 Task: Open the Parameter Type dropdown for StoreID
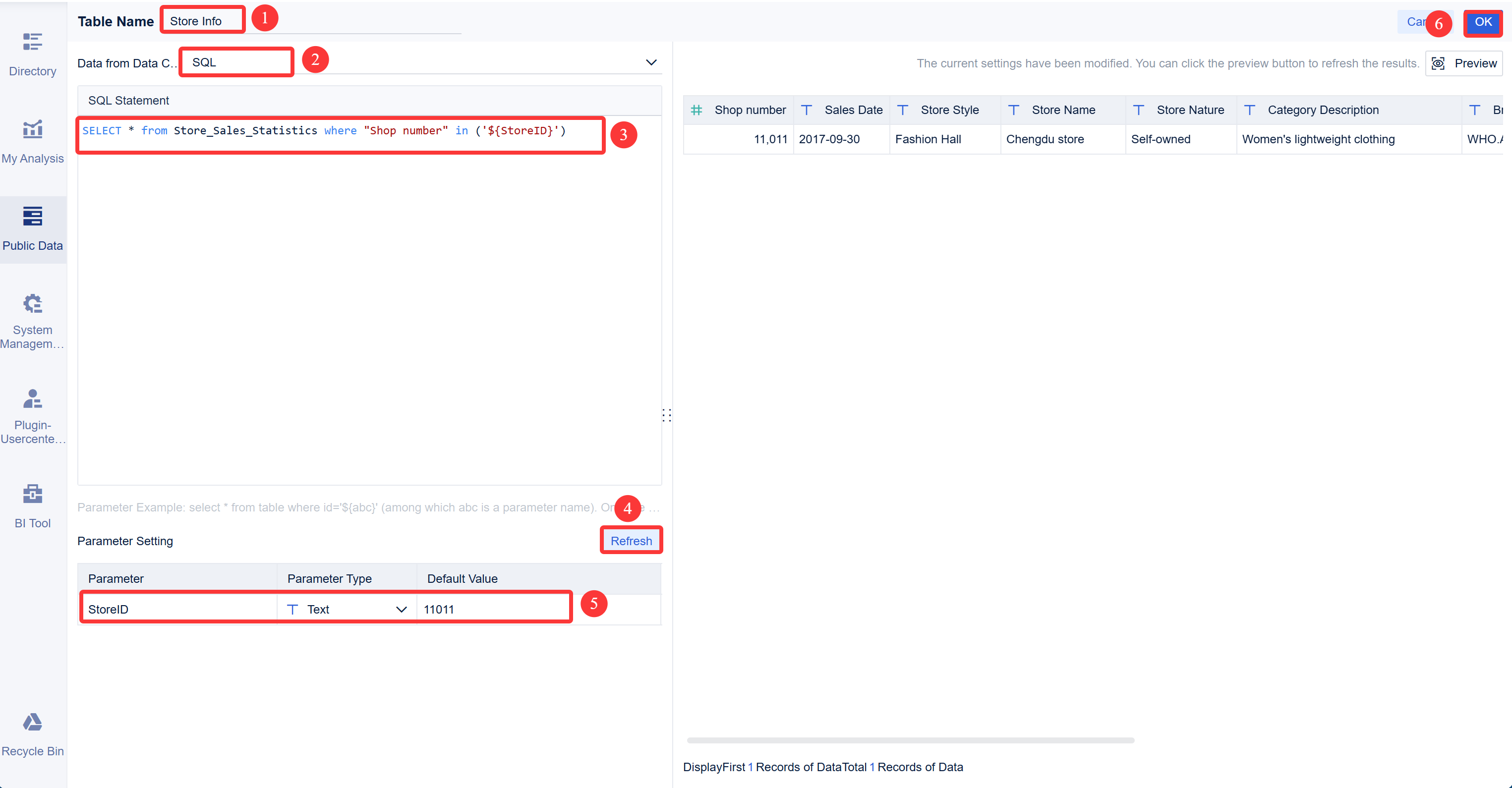(402, 609)
